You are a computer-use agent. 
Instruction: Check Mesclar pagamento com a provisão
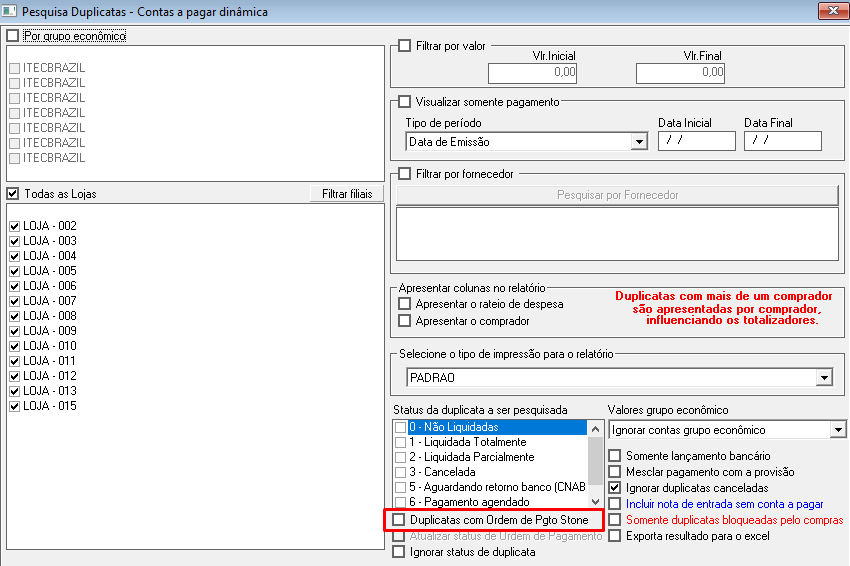click(615, 472)
